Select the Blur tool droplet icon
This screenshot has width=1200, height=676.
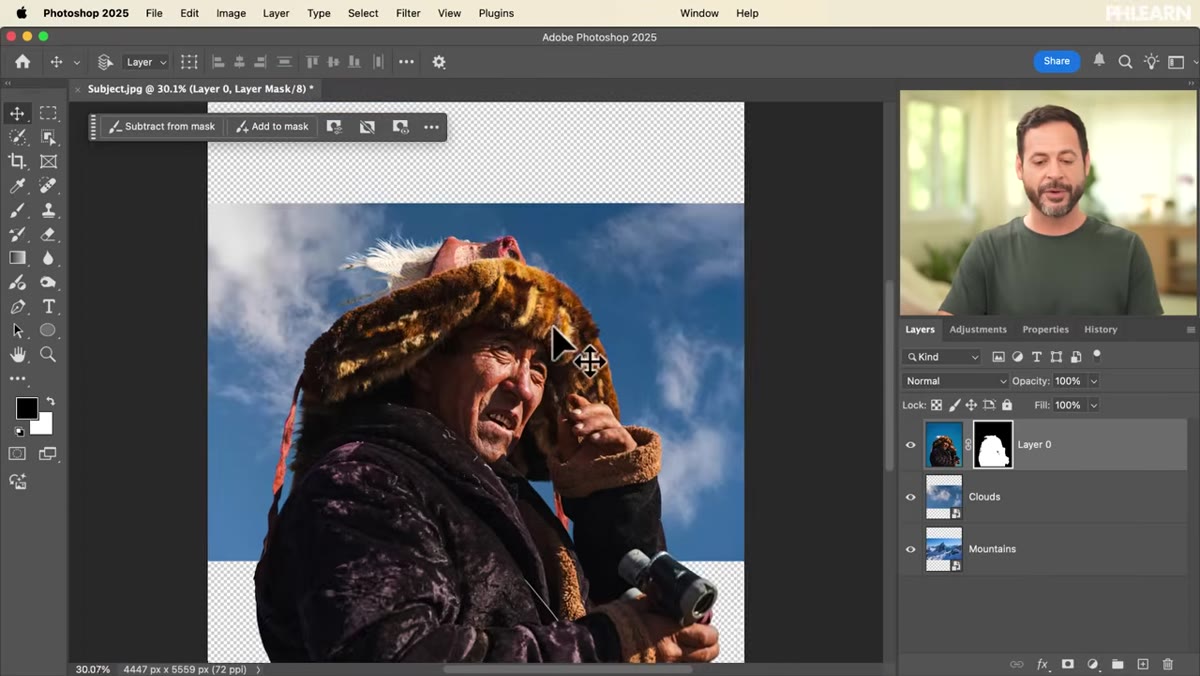click(48, 258)
